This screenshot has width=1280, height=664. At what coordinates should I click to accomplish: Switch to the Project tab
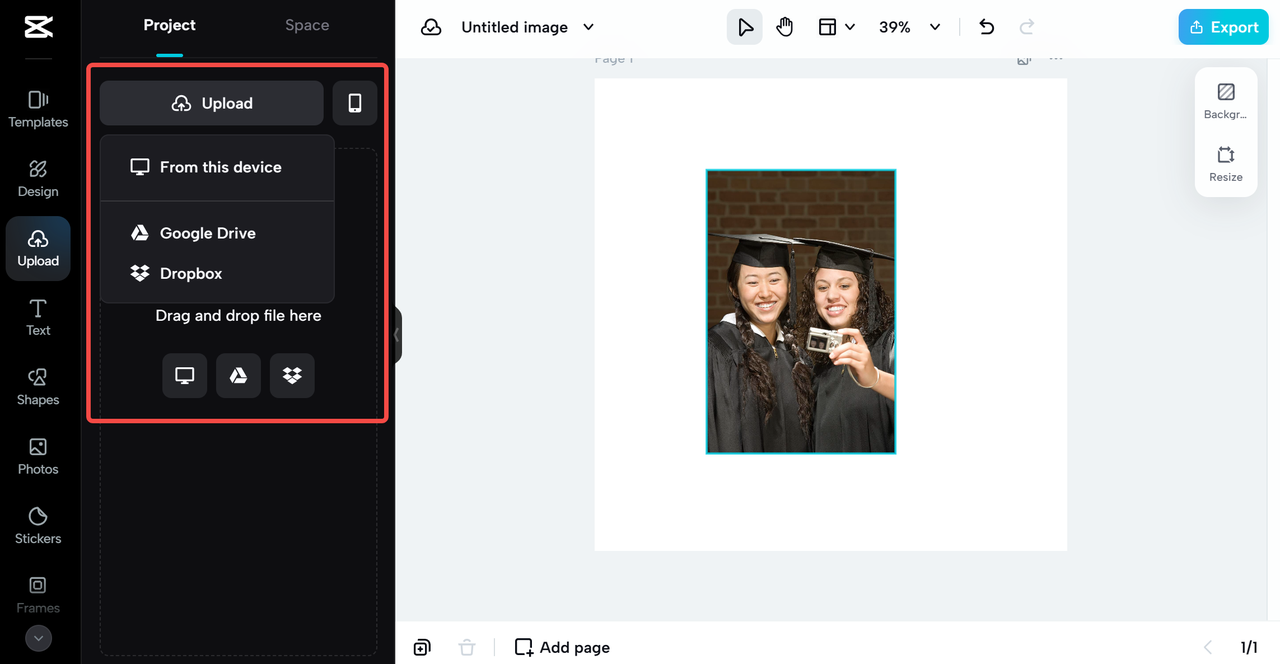pyautogui.click(x=169, y=25)
